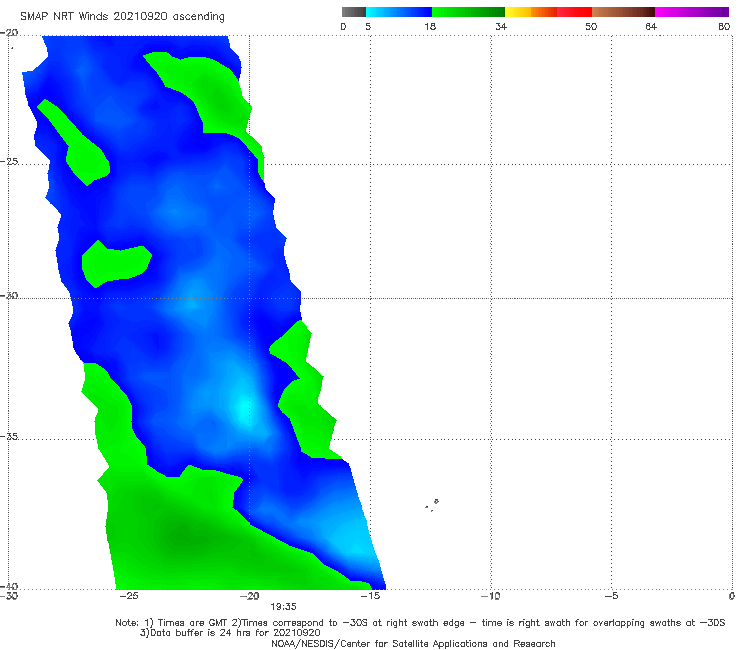Viewport: 740px width, 650px height.
Task: Click the '5' label under the color bar
Action: pos(368,27)
